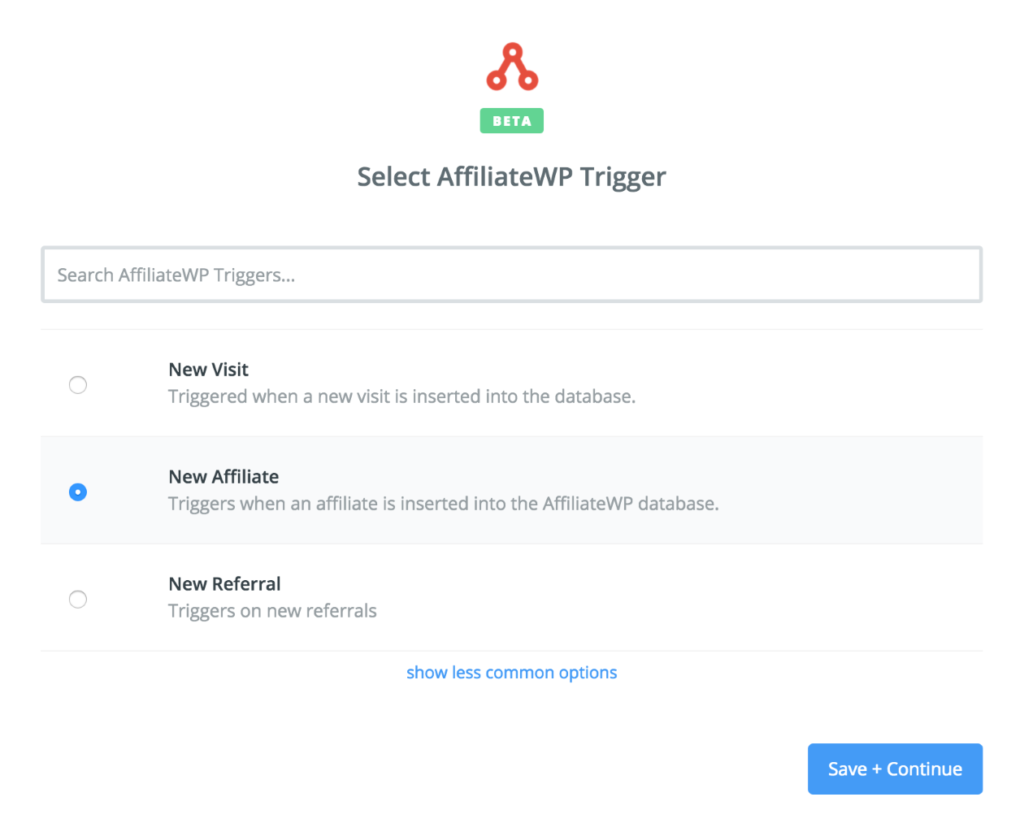Confirm trigger selection with Save + Continue
The image size is (1024, 836).
(895, 768)
